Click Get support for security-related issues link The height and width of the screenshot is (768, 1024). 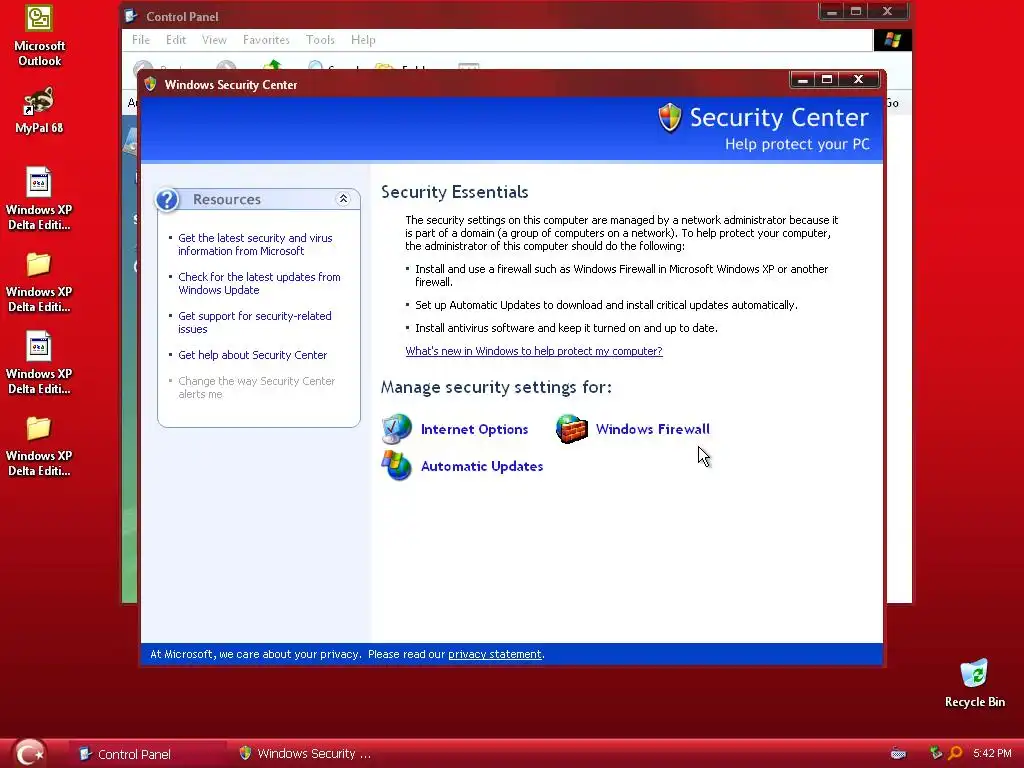pyautogui.click(x=254, y=323)
